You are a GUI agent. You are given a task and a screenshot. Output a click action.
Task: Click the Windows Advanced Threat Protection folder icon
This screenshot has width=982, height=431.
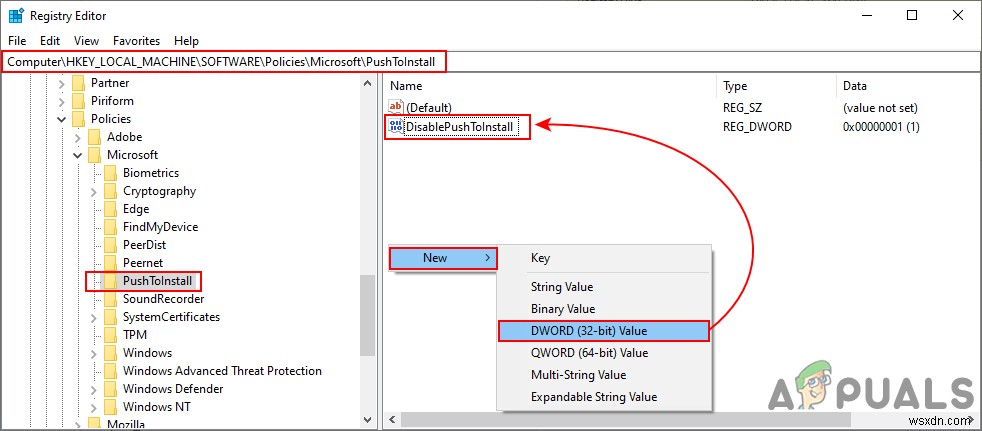(110, 371)
